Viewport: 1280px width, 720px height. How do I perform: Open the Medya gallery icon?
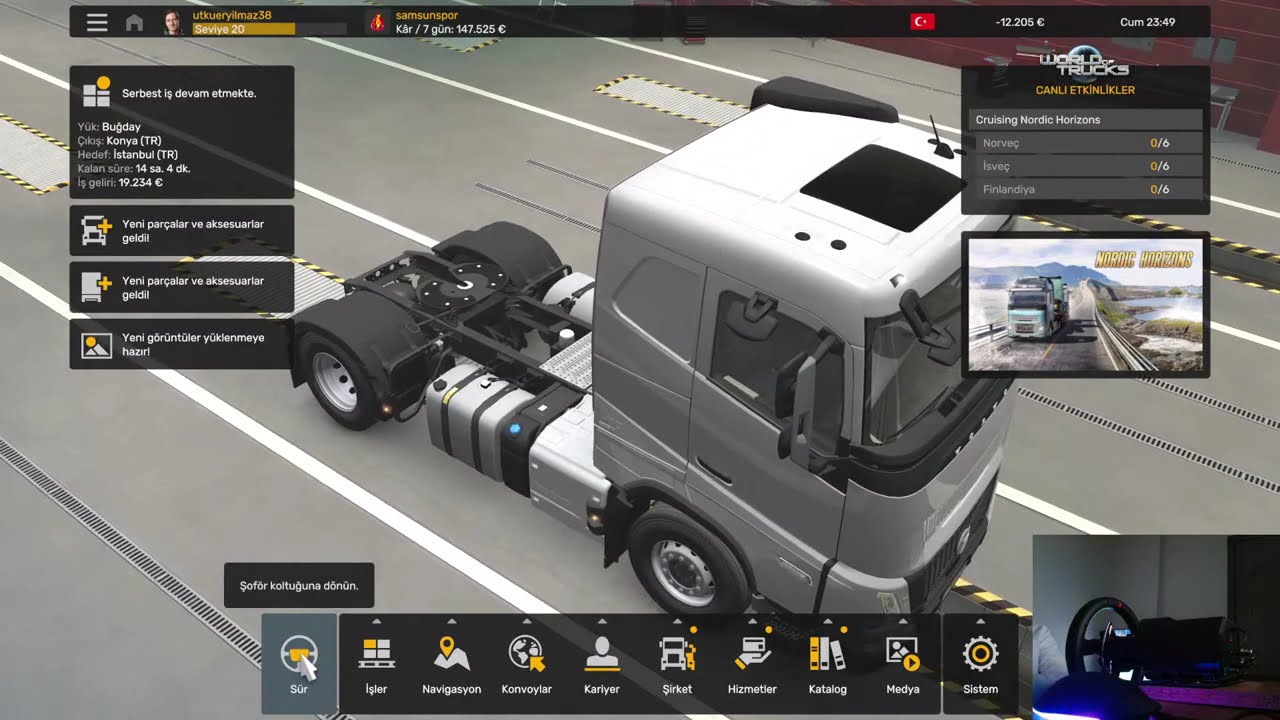click(x=902, y=664)
